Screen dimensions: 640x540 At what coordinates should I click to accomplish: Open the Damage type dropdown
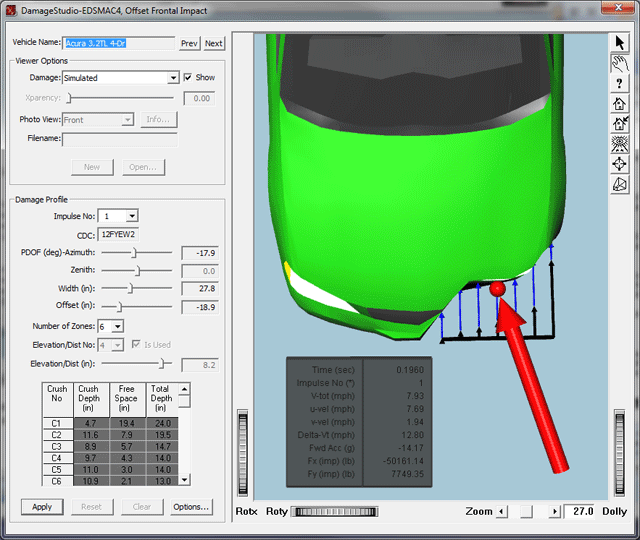[x=173, y=77]
